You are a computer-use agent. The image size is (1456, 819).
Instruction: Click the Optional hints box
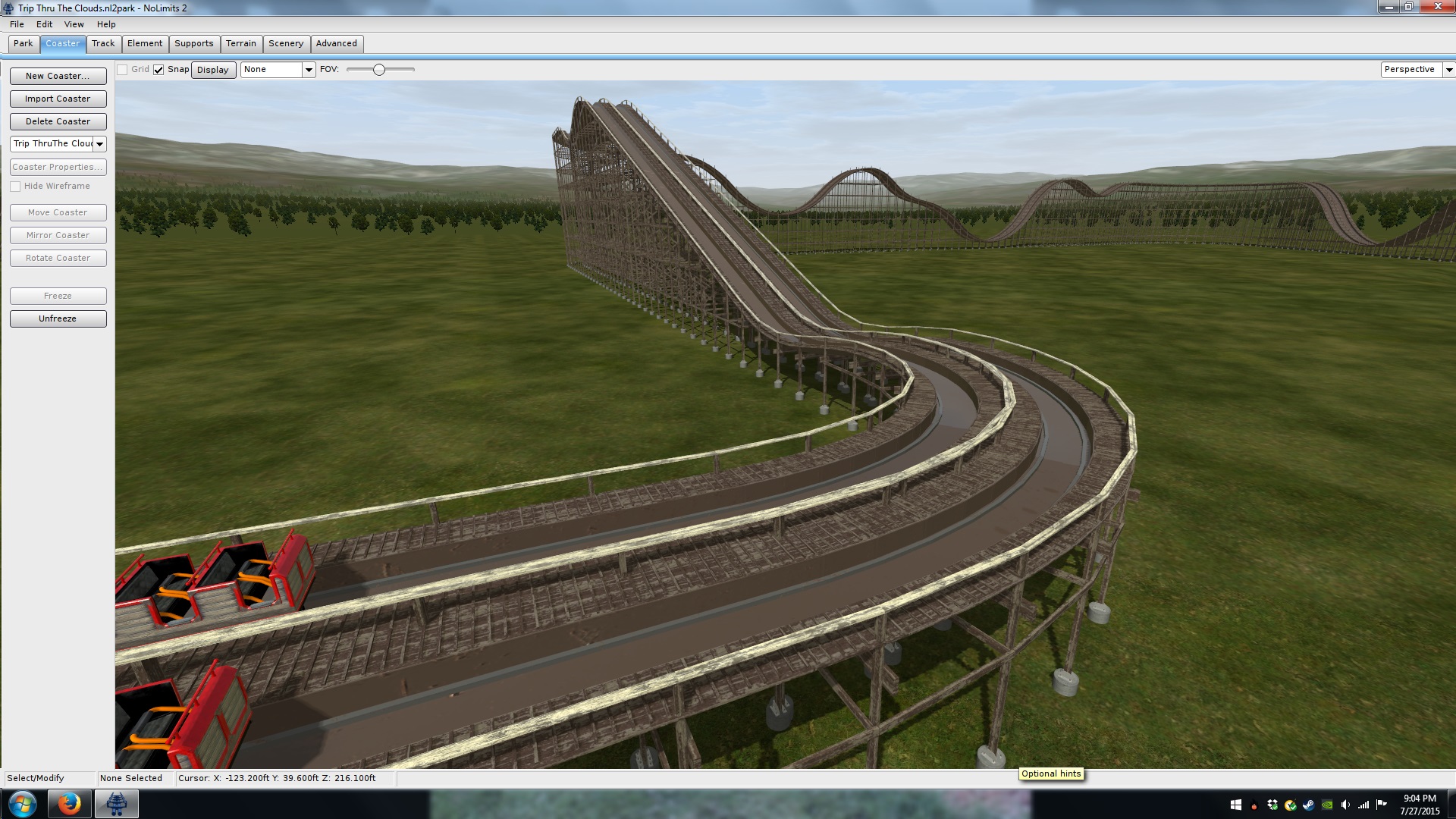[x=1050, y=773]
